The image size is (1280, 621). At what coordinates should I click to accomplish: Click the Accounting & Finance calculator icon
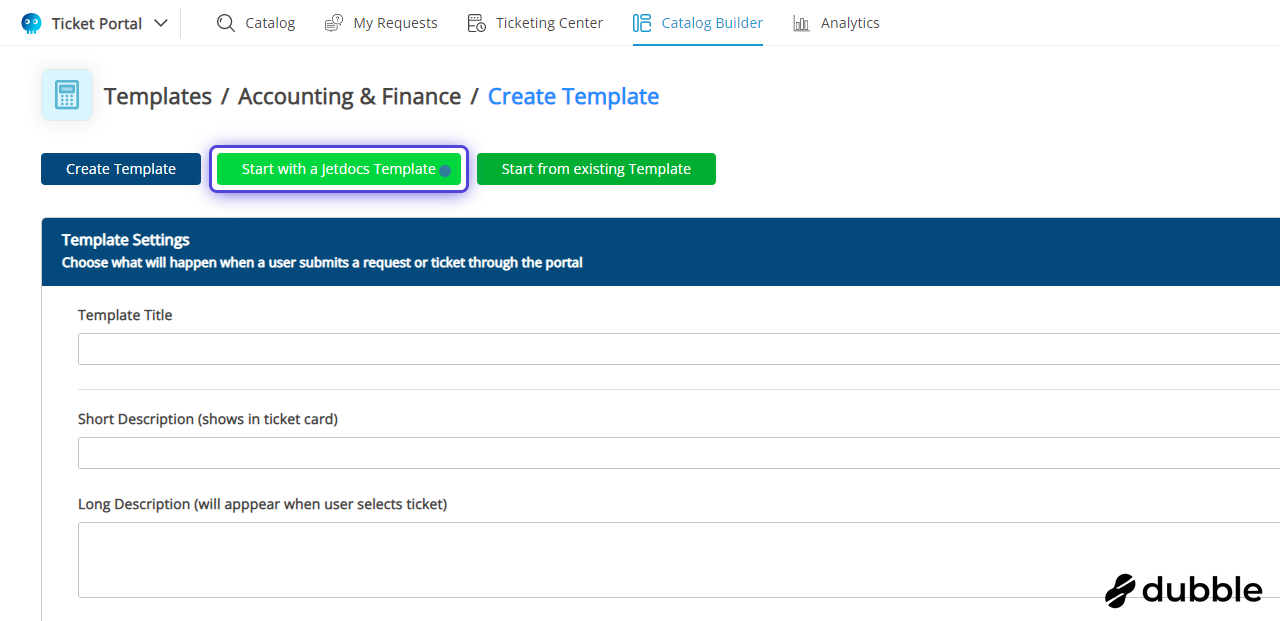click(67, 95)
